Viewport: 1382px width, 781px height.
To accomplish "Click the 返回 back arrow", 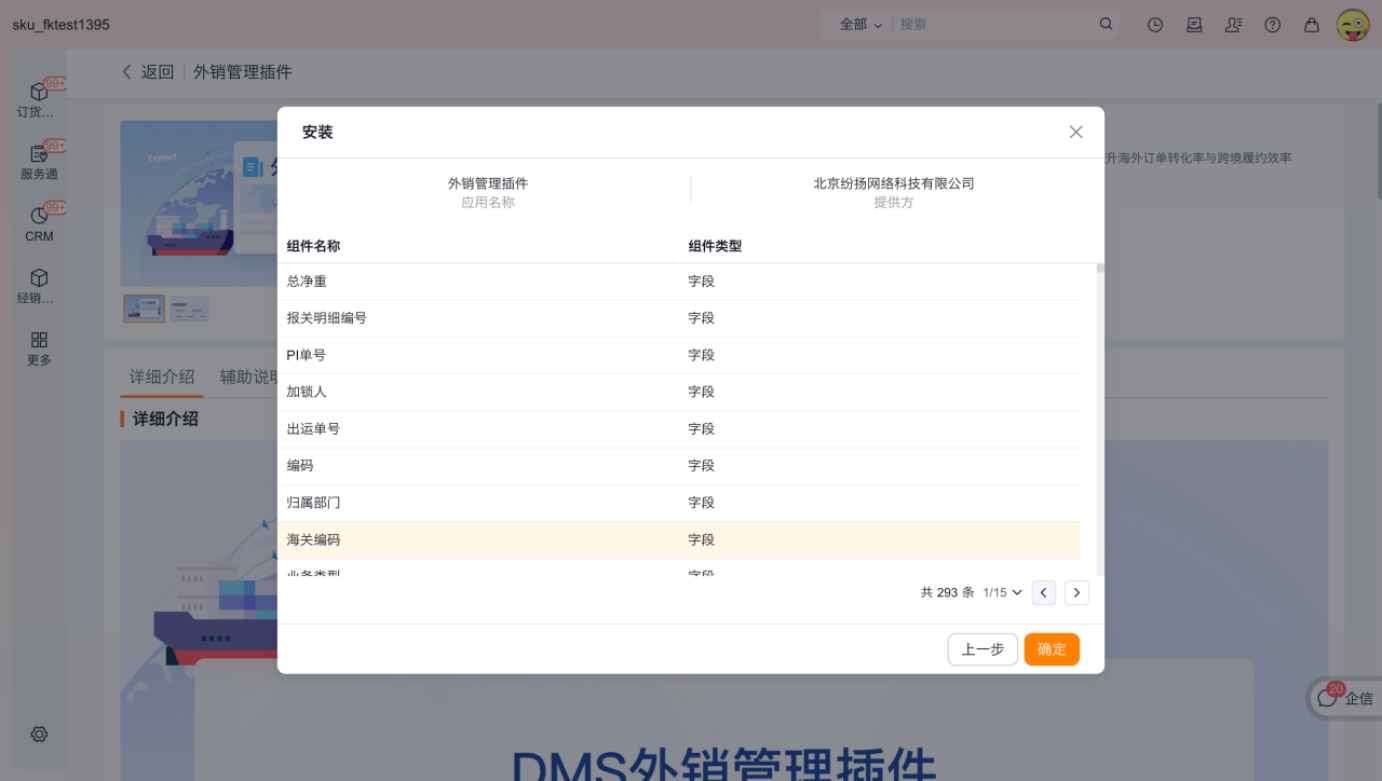I will click(x=127, y=72).
